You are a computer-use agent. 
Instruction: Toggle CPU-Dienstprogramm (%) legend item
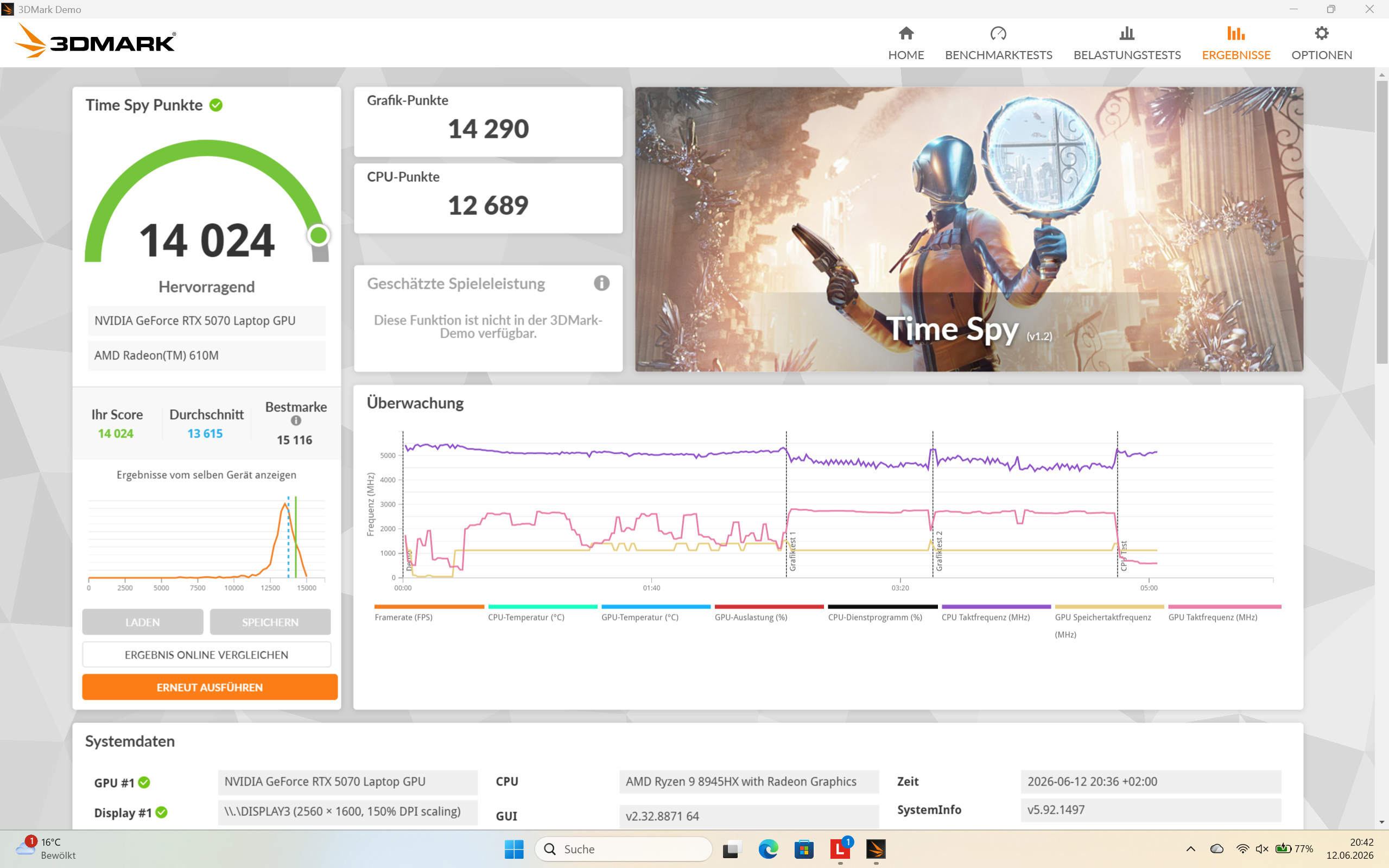pyautogui.click(x=882, y=614)
